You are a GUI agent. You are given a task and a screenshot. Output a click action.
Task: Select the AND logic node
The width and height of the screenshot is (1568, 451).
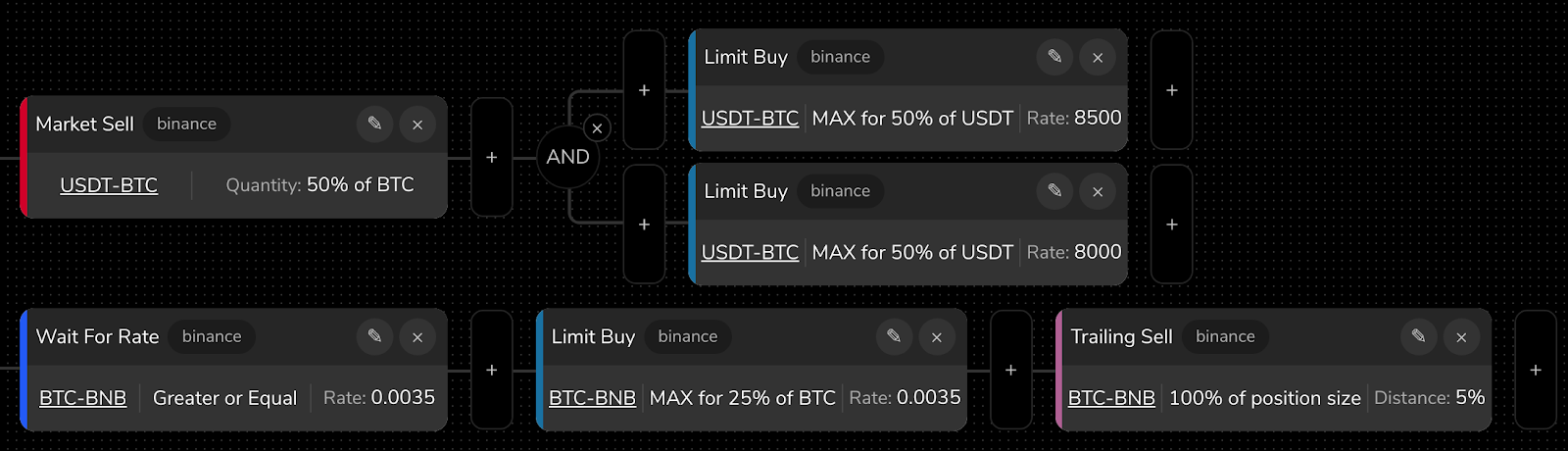tap(567, 157)
